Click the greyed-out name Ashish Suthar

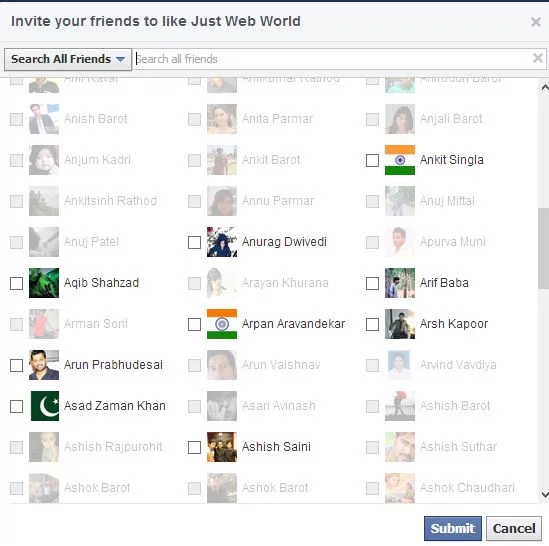458,447
